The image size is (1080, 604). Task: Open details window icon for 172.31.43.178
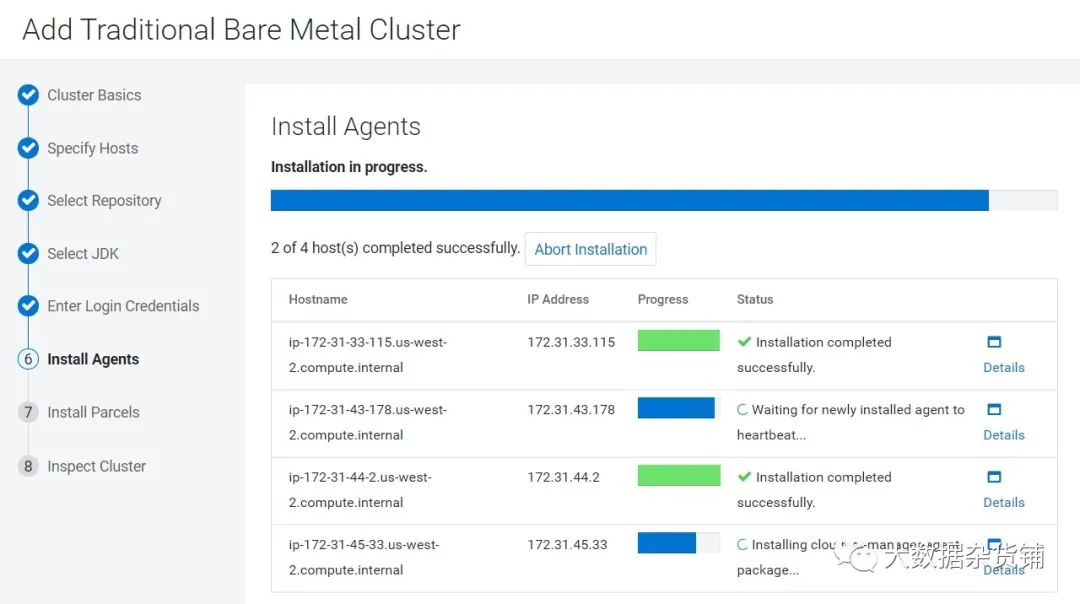pos(994,409)
